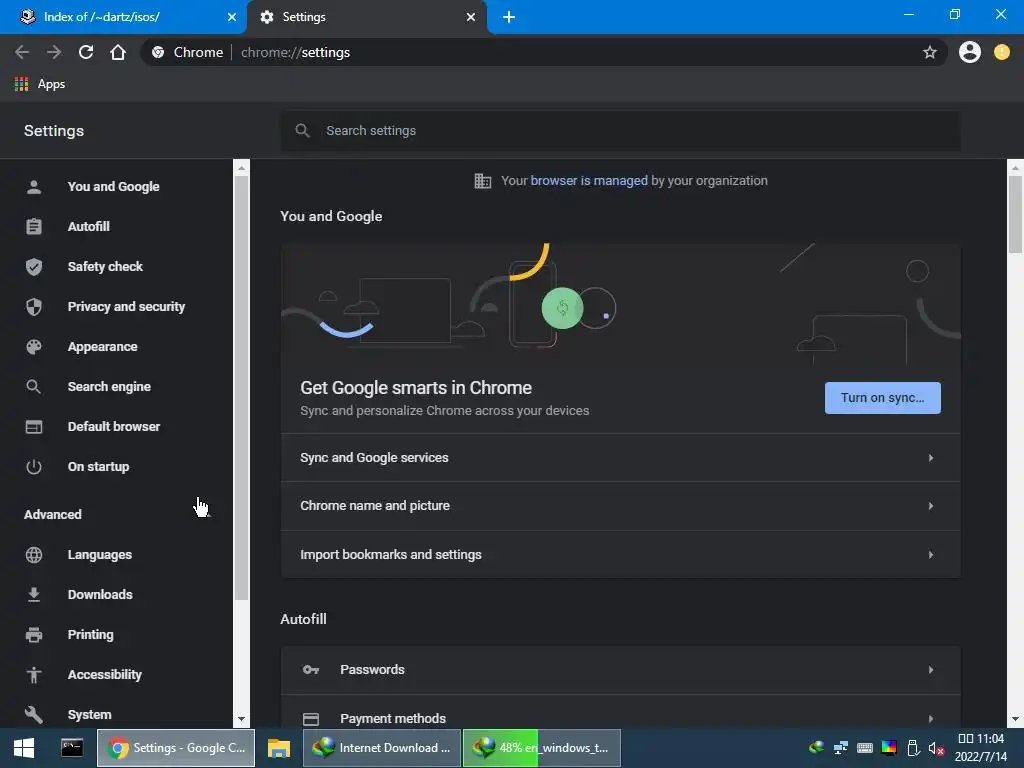Click the Search engine magnifier icon

click(x=34, y=387)
